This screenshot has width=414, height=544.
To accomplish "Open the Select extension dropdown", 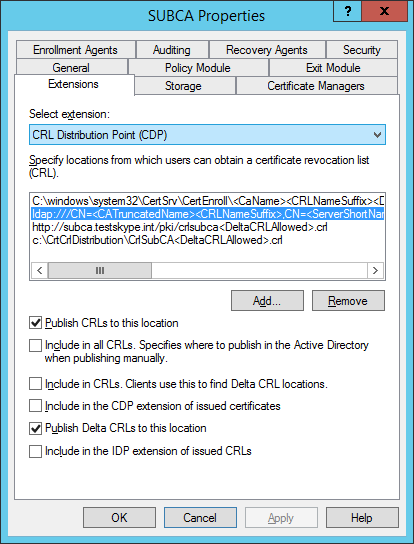I will (207, 135).
